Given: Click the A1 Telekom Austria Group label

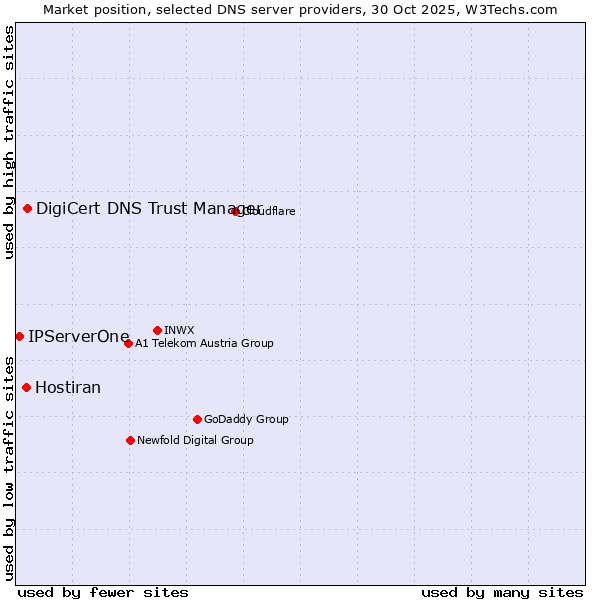Looking at the screenshot, I should (x=204, y=343).
